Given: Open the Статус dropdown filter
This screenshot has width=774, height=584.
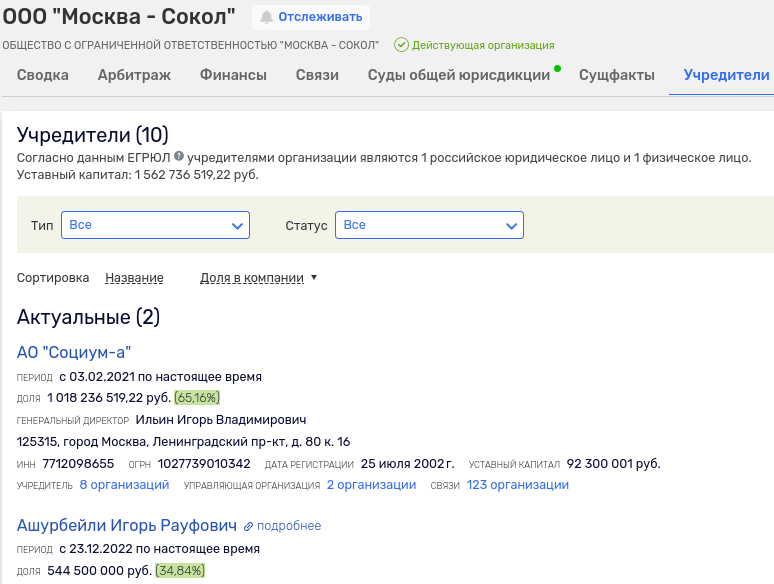Looking at the screenshot, I should (429, 225).
